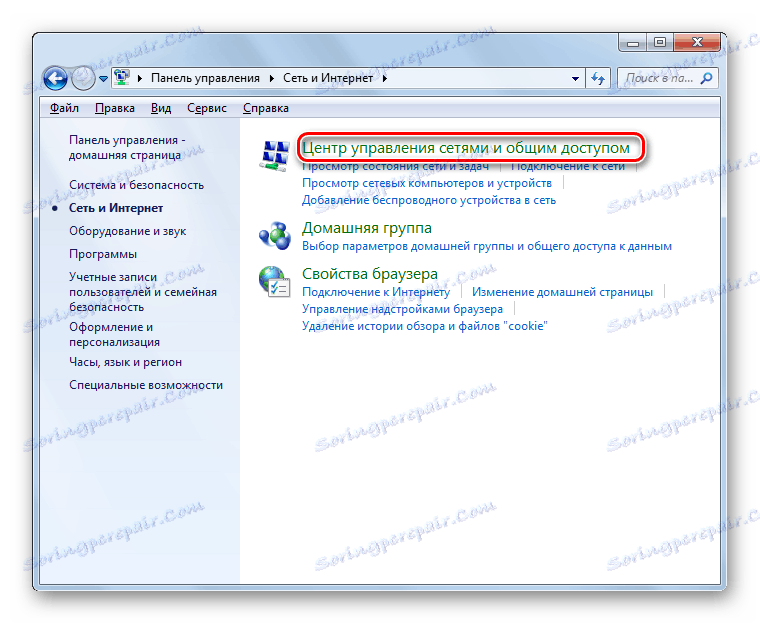Select Сеть и Интернет in sidebar
Image resolution: width=760 pixels, height=624 pixels.
(x=116, y=208)
